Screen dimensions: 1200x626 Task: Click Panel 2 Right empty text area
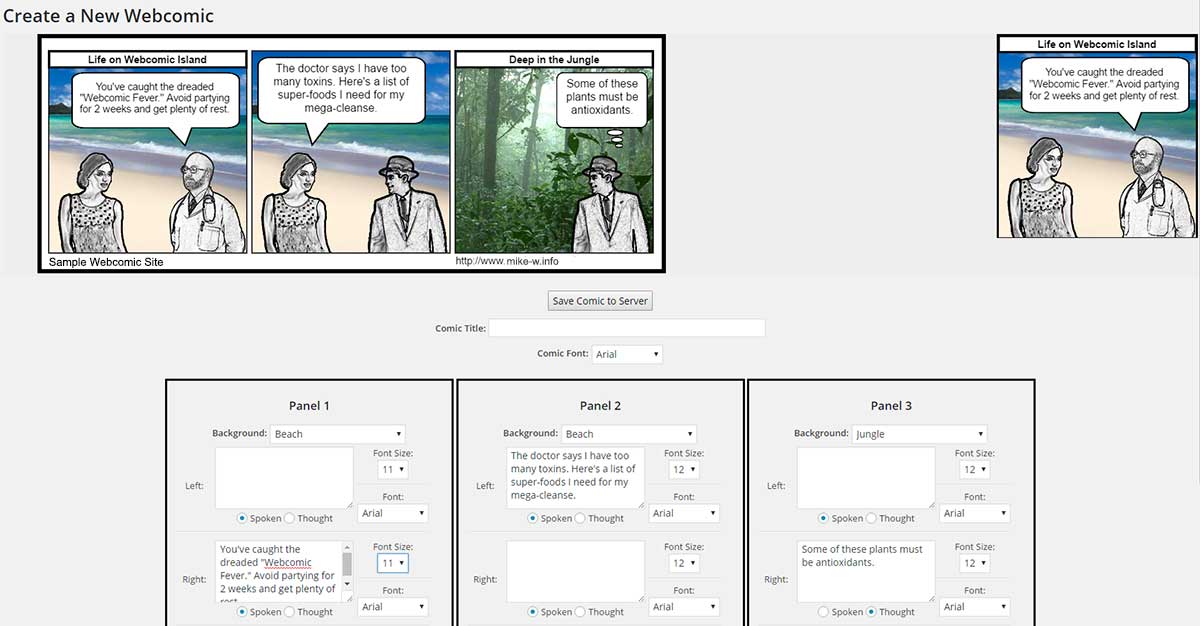[x=576, y=571]
